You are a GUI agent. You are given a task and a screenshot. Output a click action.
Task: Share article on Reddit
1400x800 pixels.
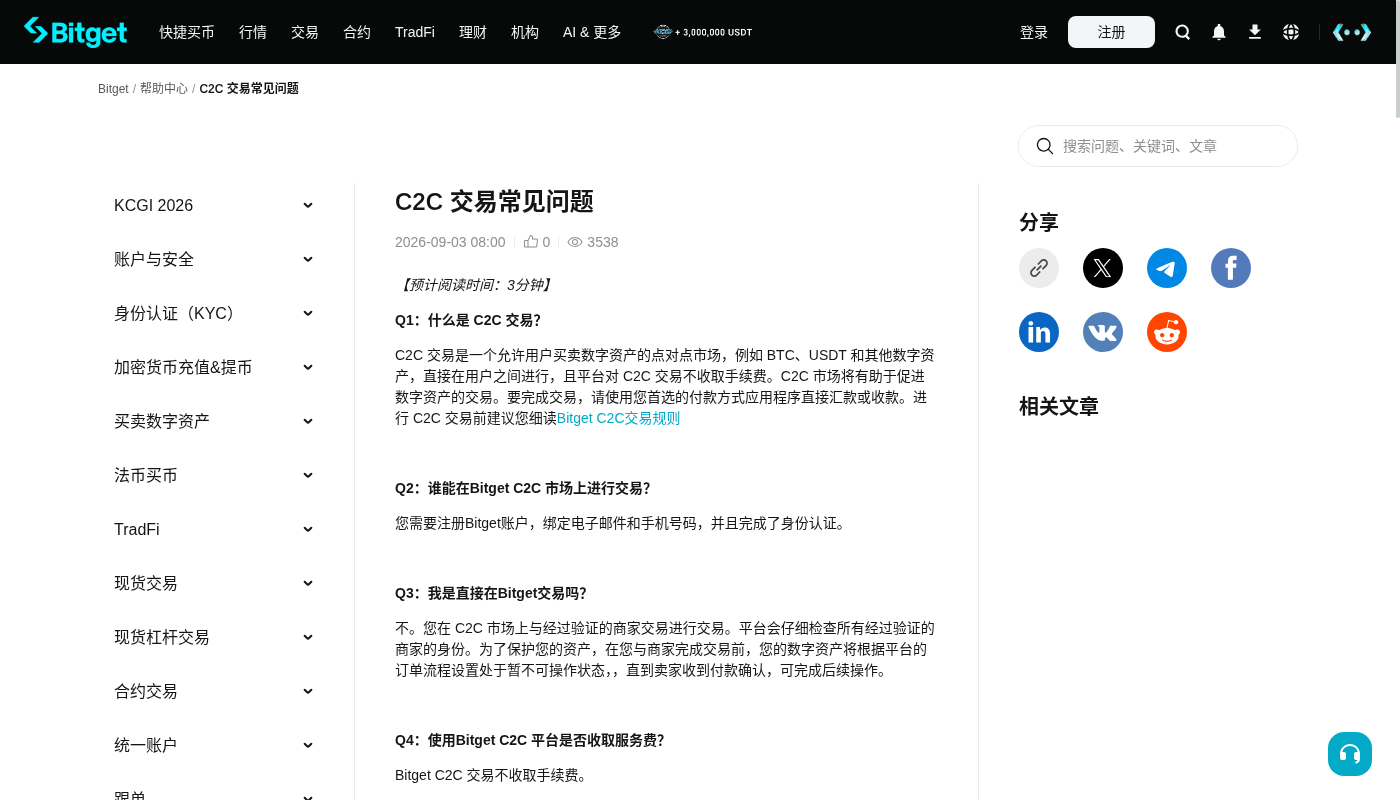pos(1167,332)
